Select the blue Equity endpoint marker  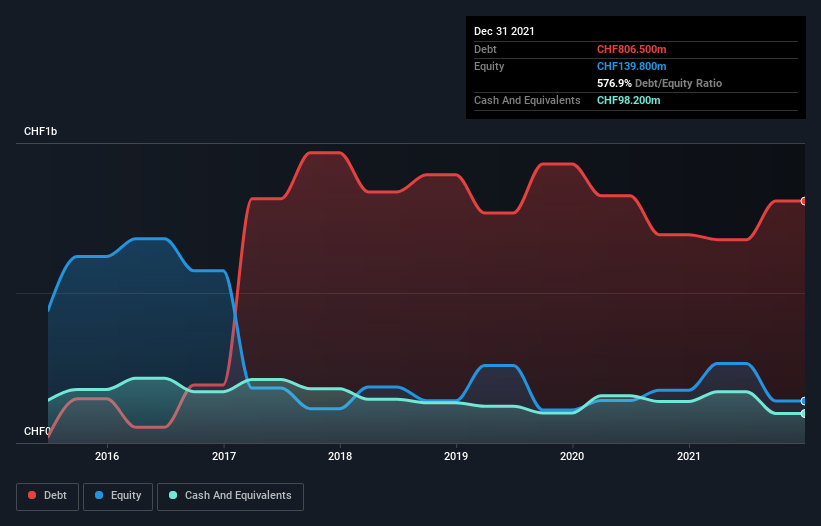[x=804, y=401]
